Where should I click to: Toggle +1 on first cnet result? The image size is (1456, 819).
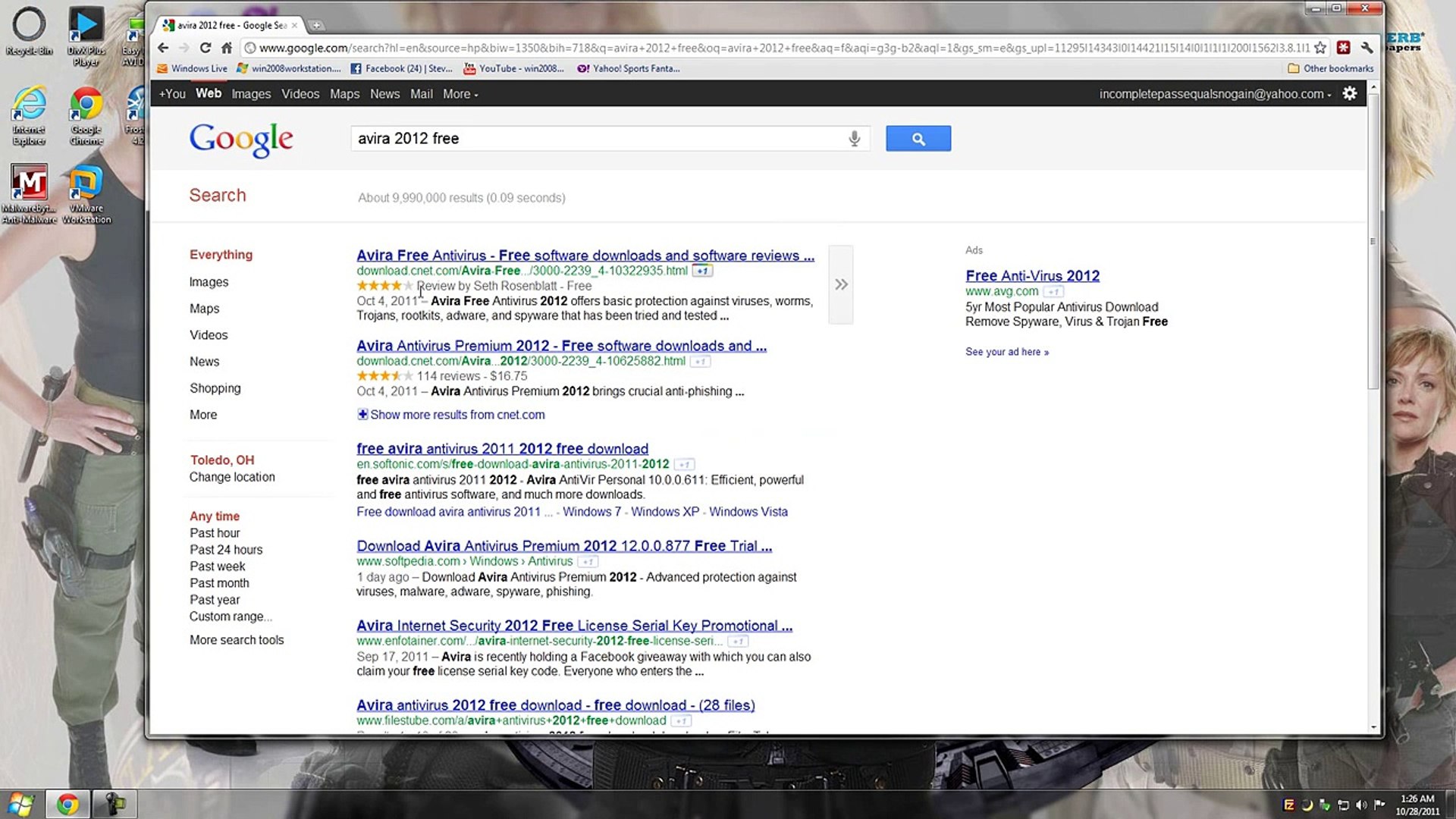tap(702, 271)
